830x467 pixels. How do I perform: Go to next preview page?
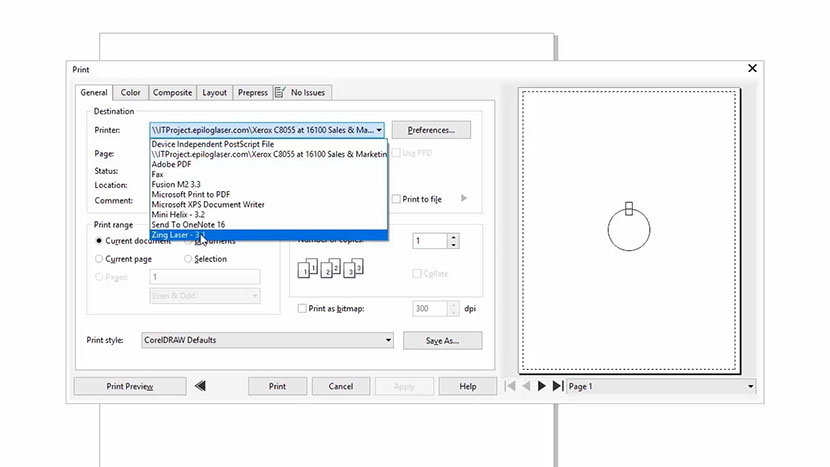(x=542, y=386)
